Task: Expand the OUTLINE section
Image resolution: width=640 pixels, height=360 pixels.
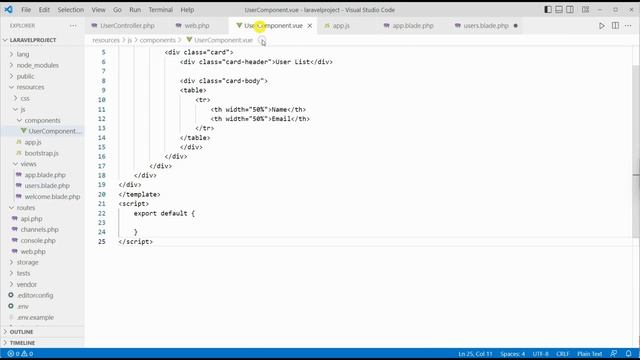Action: click(x=21, y=332)
